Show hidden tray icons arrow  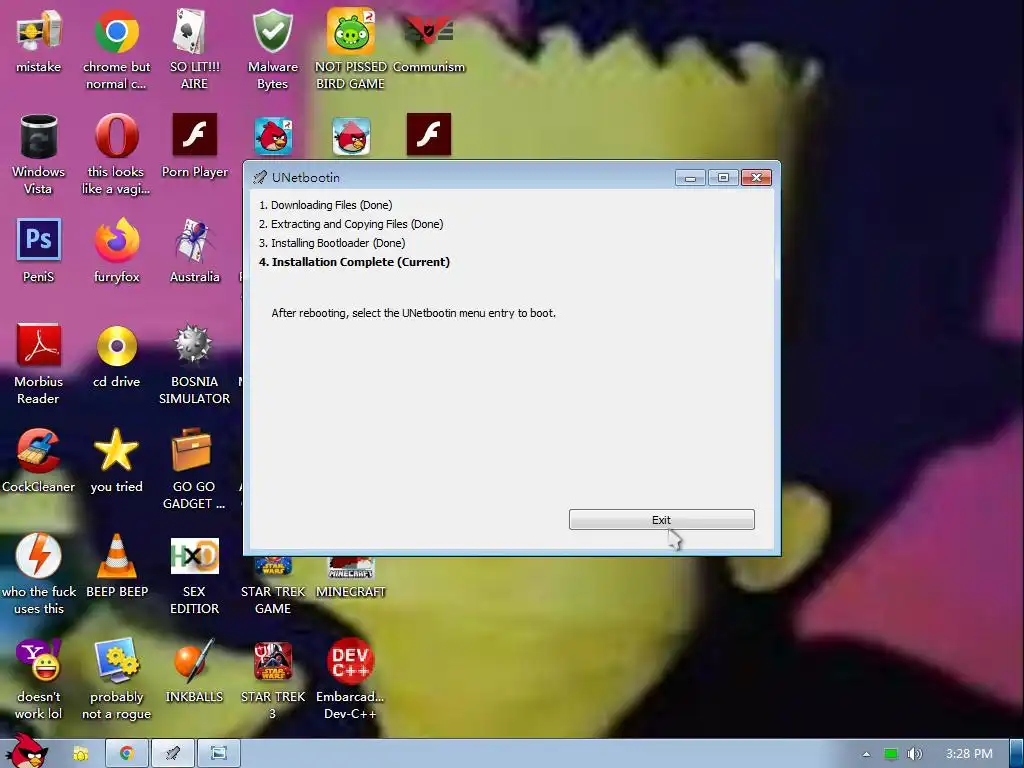866,754
